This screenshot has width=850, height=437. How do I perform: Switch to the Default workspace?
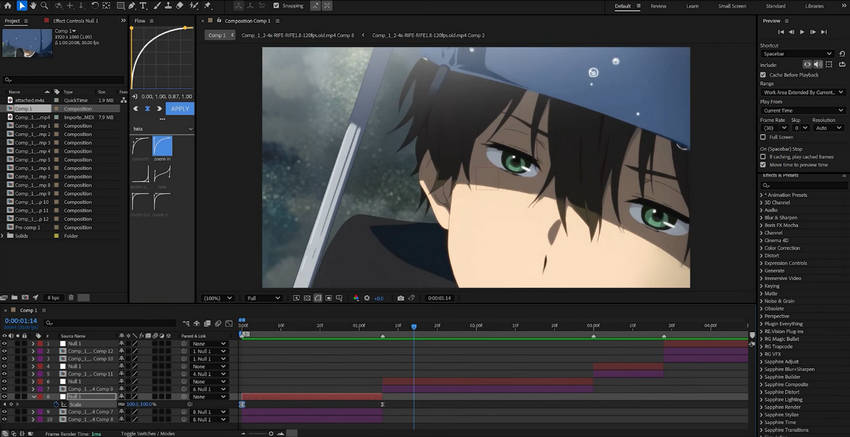coord(623,6)
